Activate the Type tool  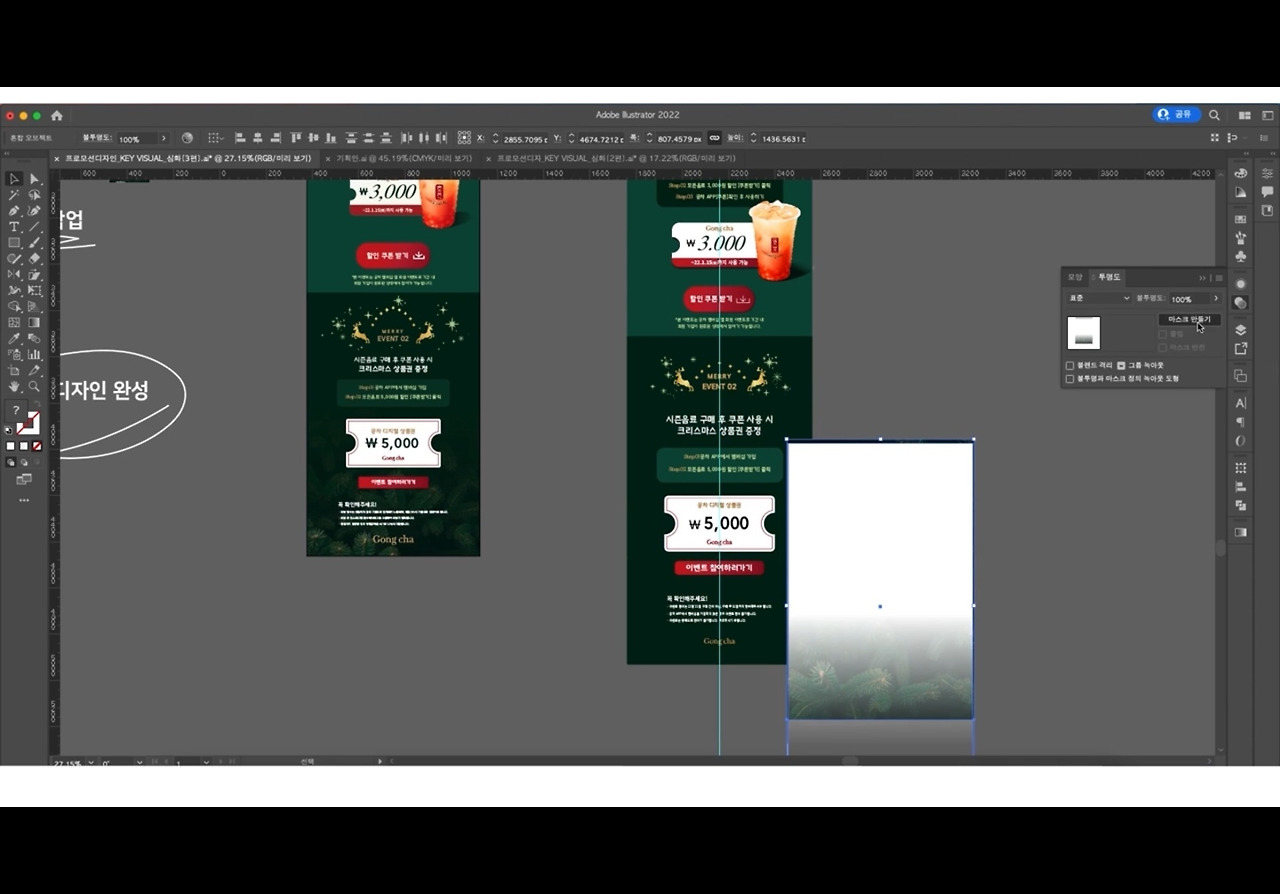pos(15,227)
